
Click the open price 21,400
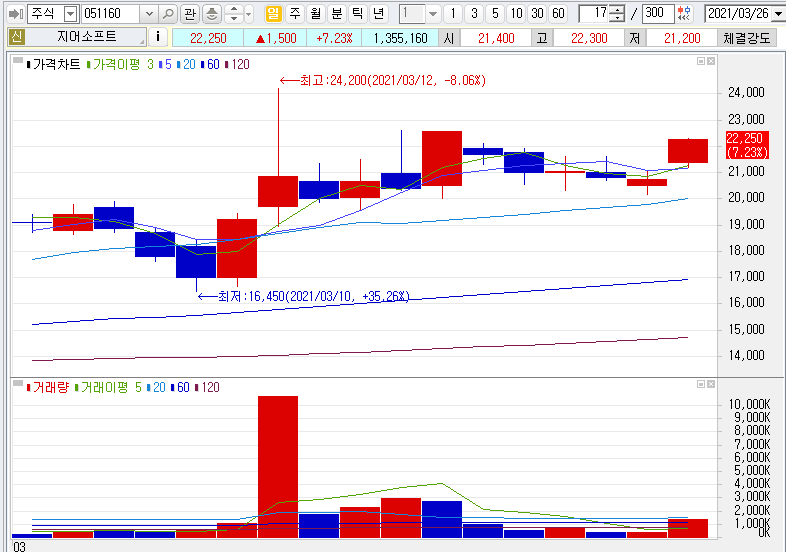click(496, 38)
